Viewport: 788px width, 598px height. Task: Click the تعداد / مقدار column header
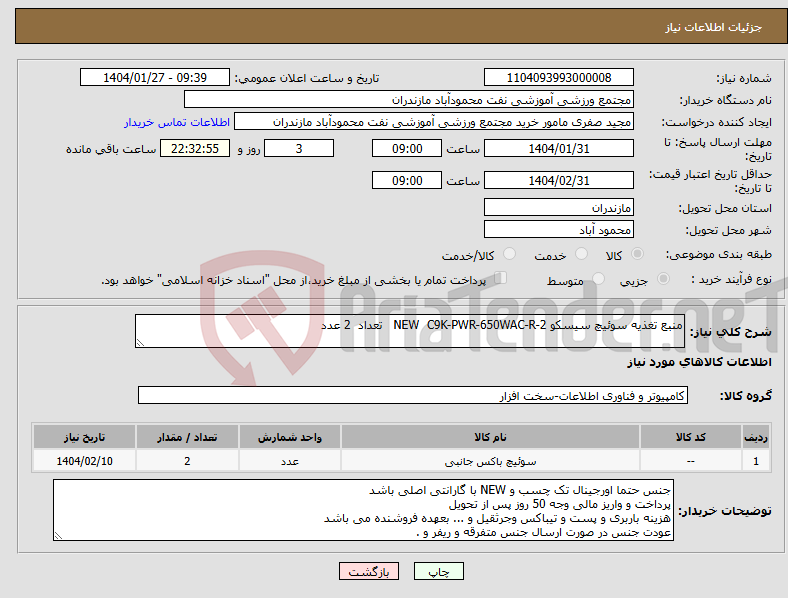pos(187,437)
